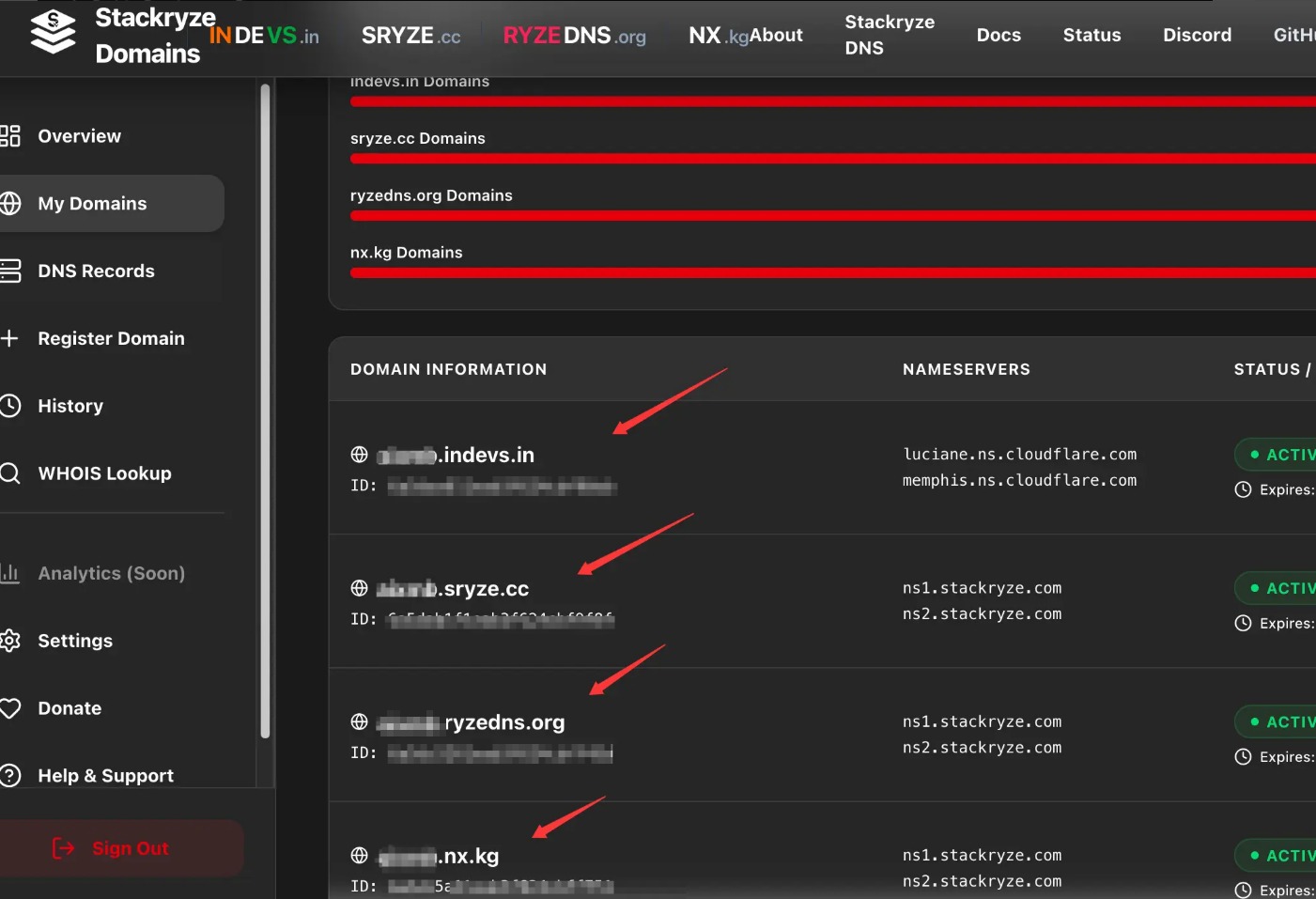Click expiry clock icon in sryze.cc row
The image size is (1316, 899).
(1243, 623)
